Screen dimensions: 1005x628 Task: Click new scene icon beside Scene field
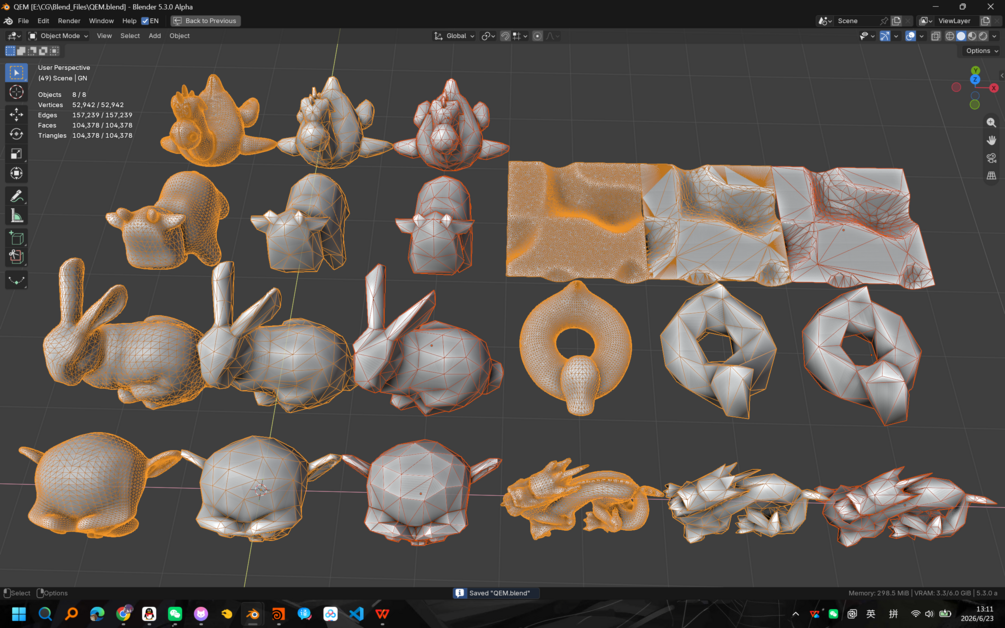pos(897,21)
